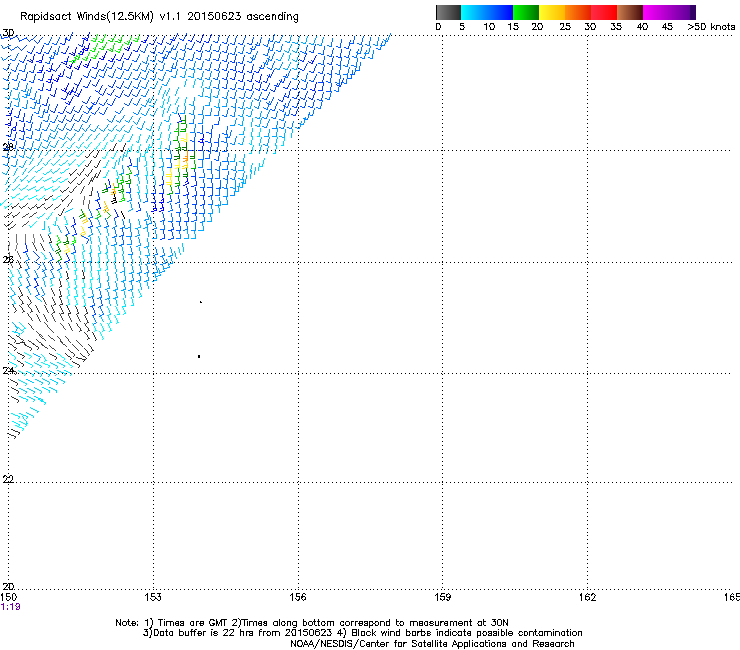Click the longitude axis label 156
Viewport: 740px width, 650px height.
(298, 597)
